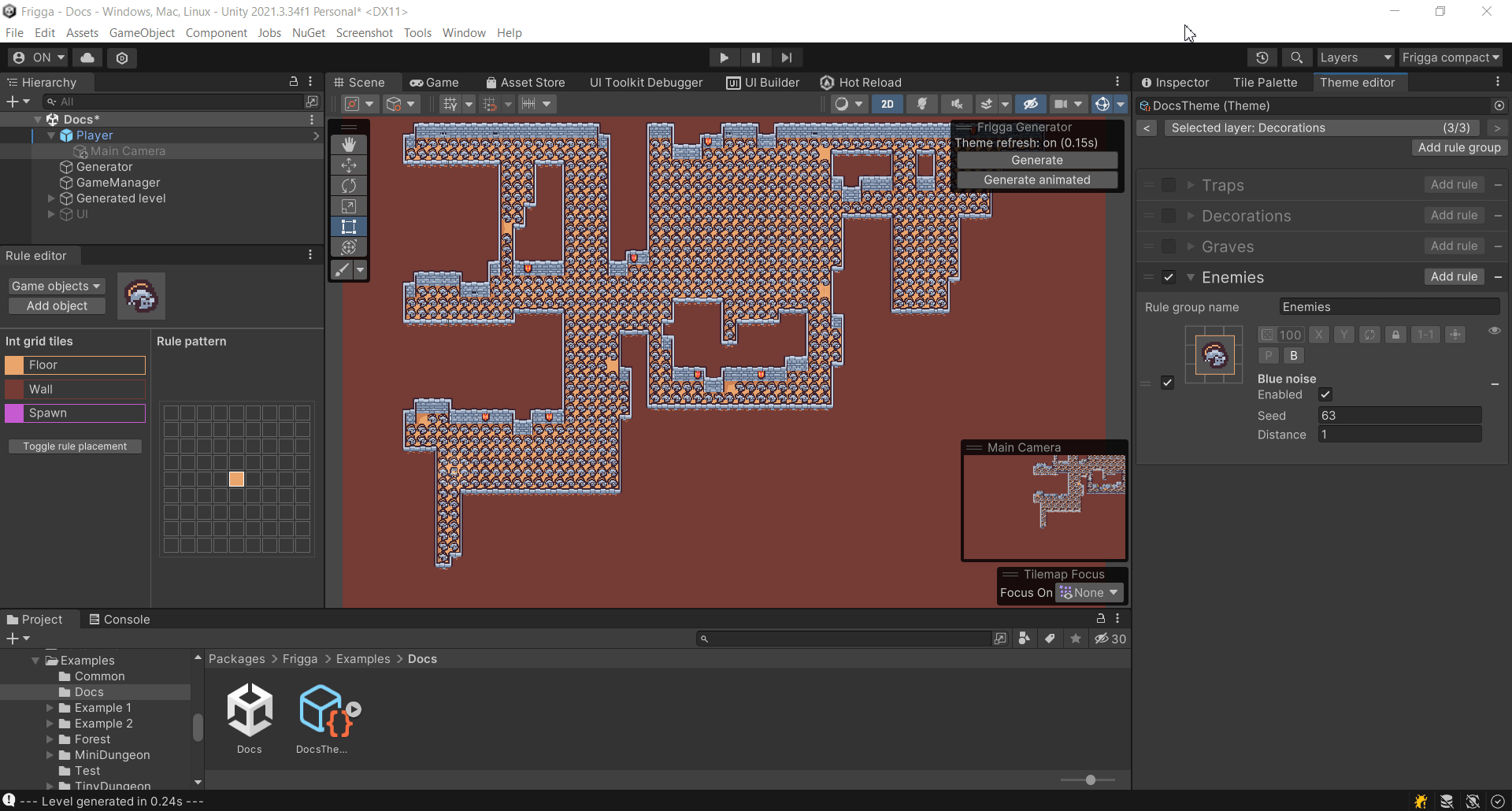Click Add object button
The height and width of the screenshot is (811, 1512).
pos(57,306)
